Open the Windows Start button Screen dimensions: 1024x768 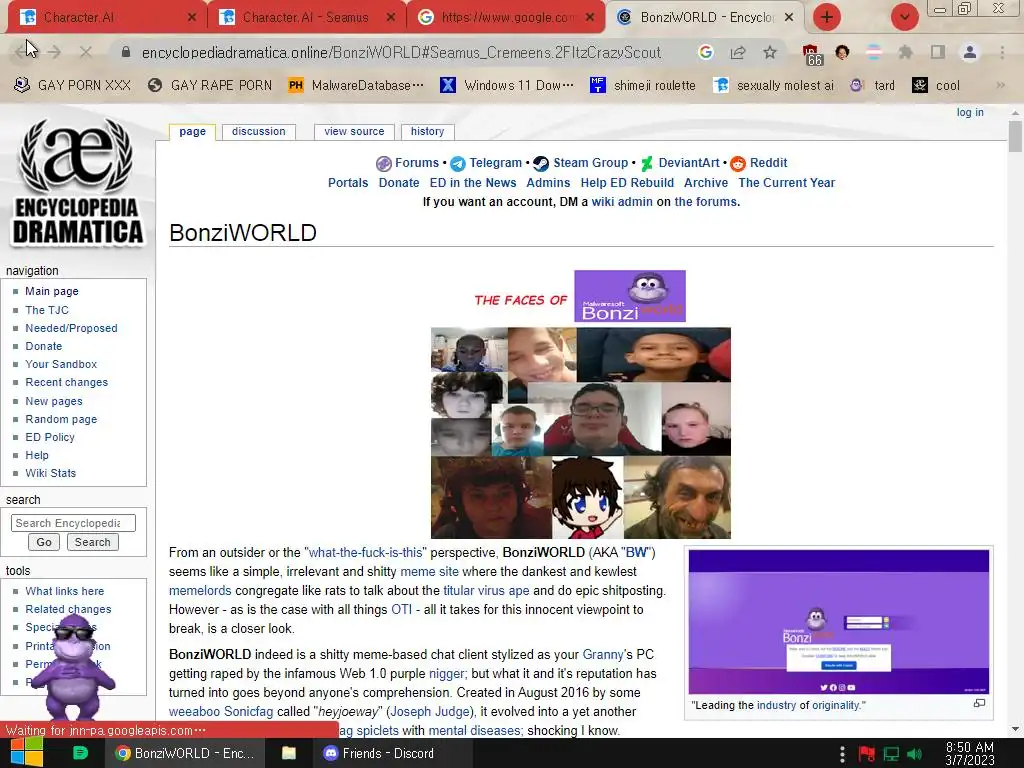point(26,753)
